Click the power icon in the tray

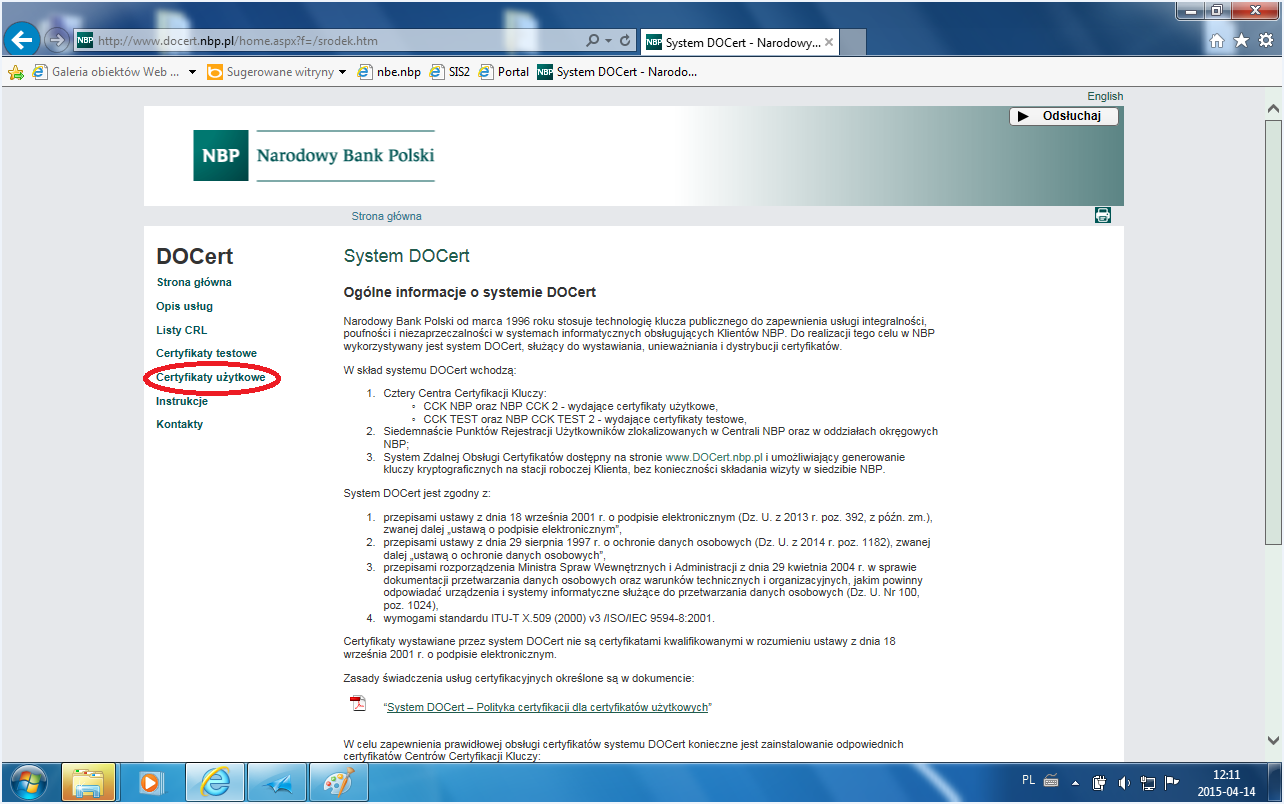[x=1100, y=782]
